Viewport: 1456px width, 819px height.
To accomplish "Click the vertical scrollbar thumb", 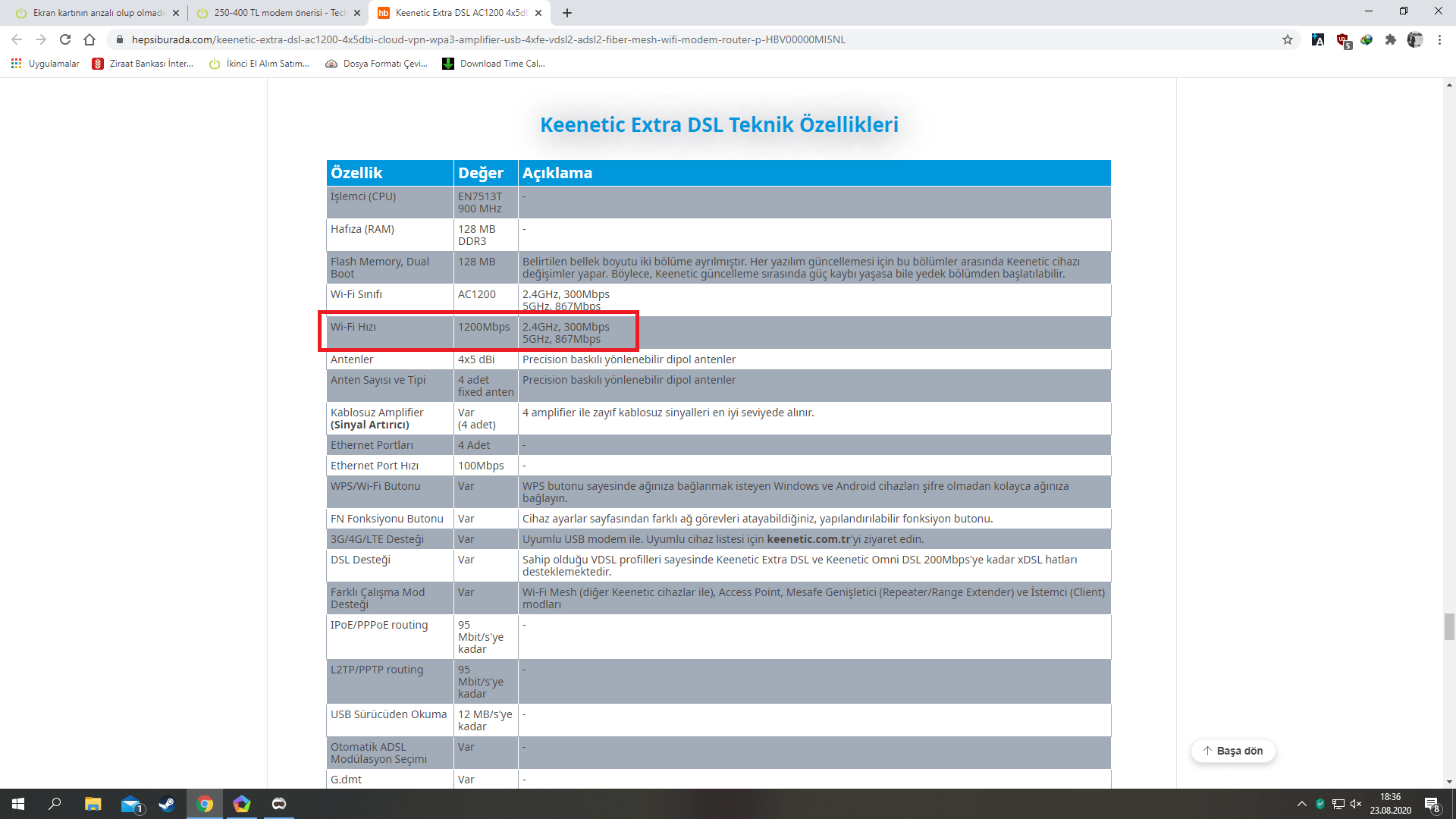I will tap(1449, 627).
